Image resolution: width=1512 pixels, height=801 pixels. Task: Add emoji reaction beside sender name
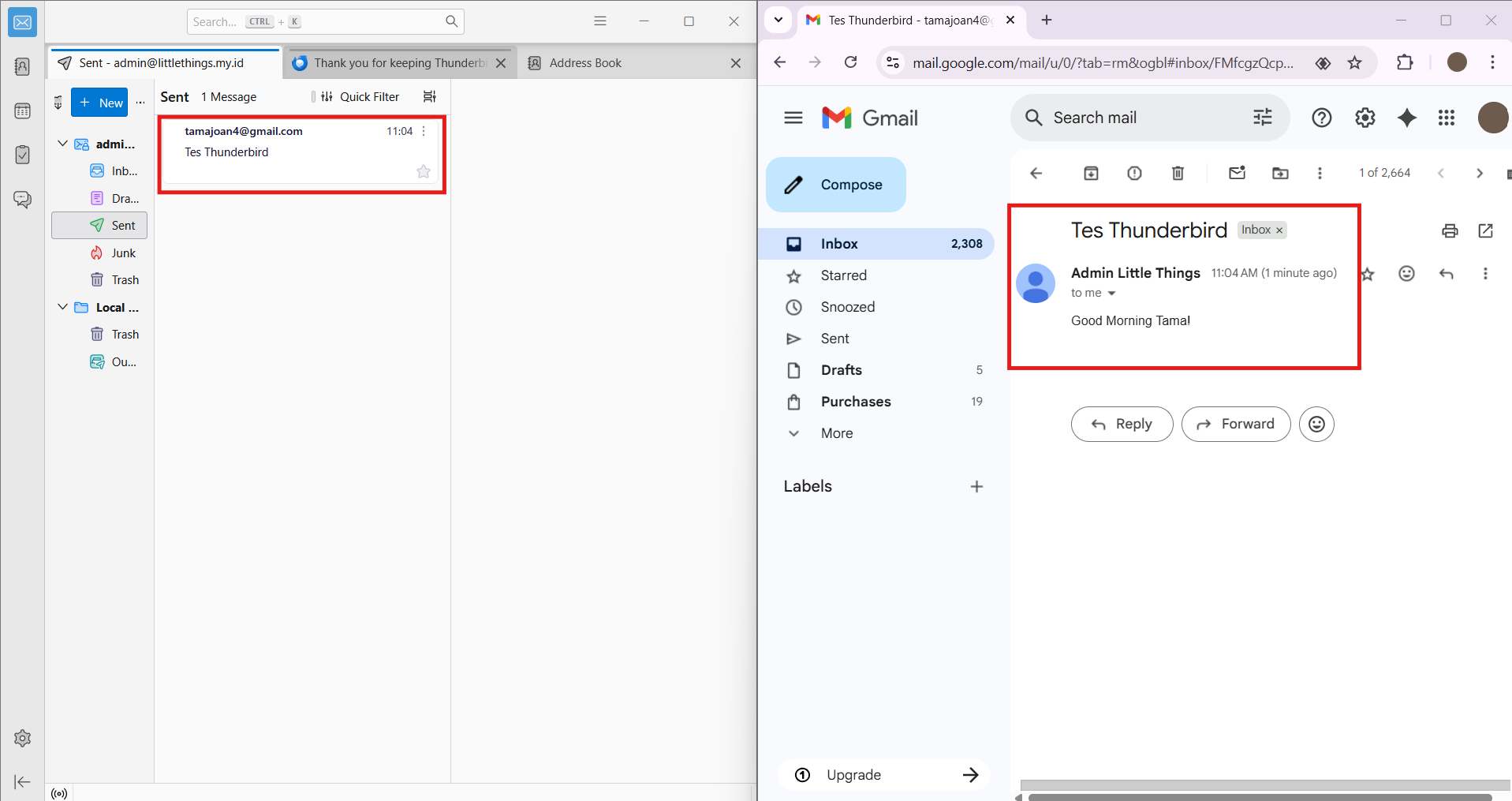tap(1406, 273)
